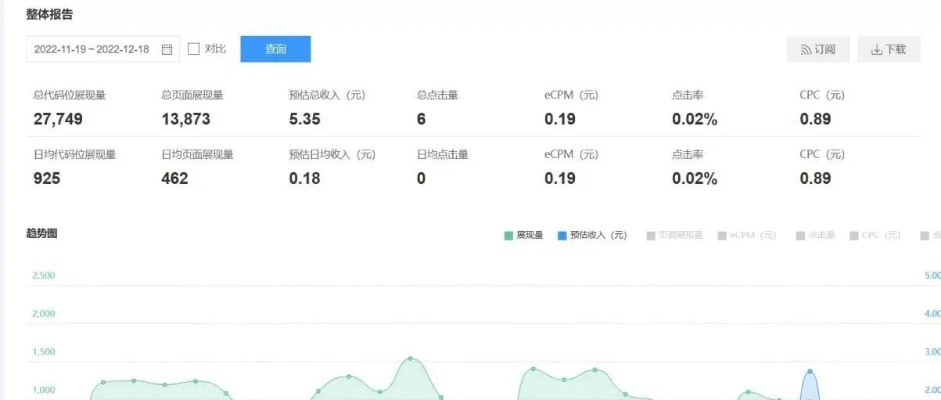This screenshot has width=941, height=400.
Task: Click the total clicks value 6
Action: point(421,119)
